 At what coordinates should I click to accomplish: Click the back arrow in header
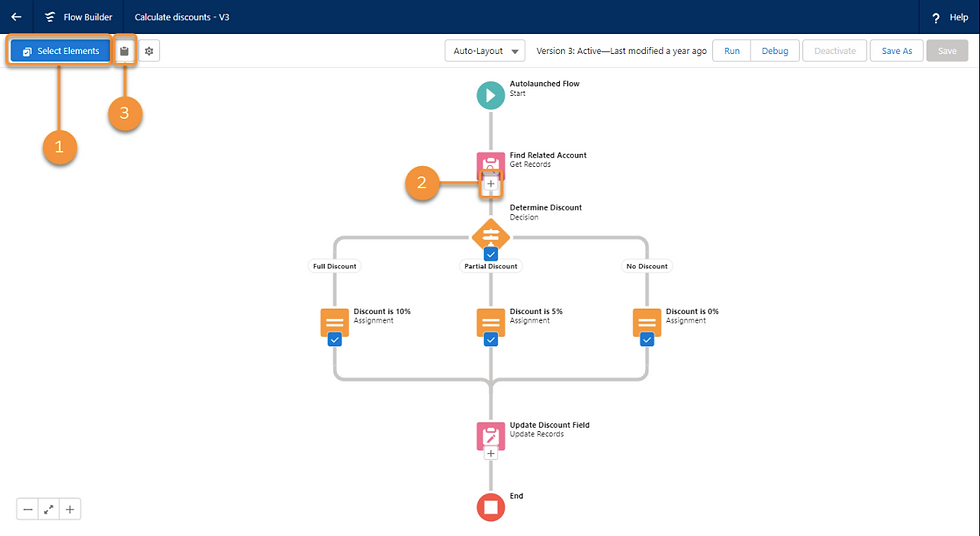click(x=16, y=17)
